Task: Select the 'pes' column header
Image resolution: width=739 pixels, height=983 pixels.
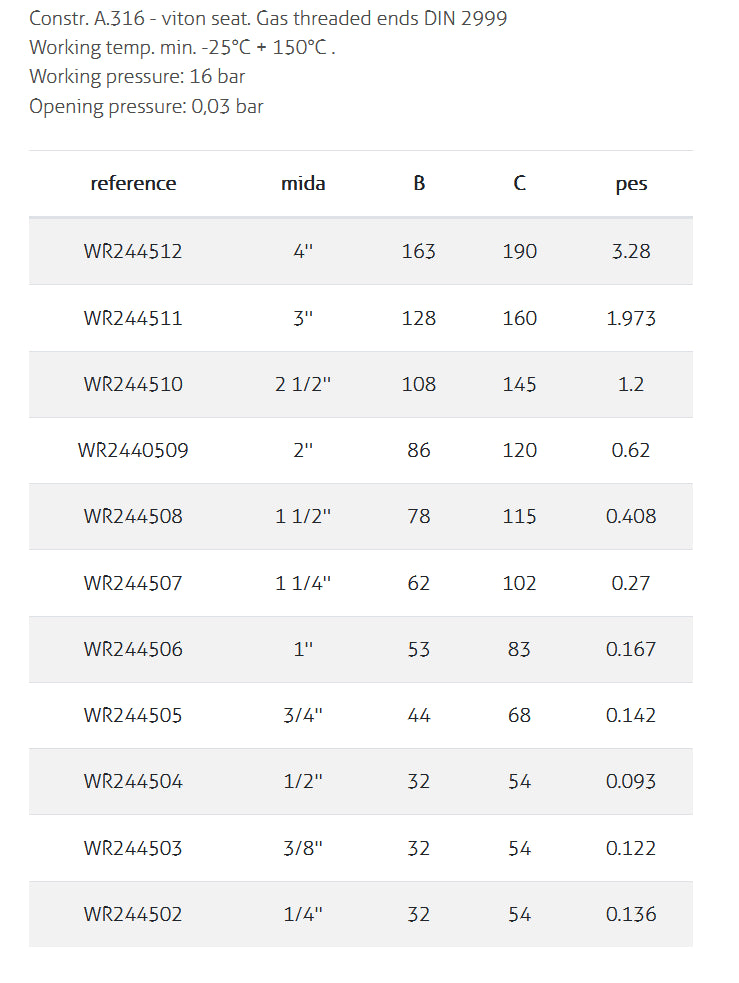Action: (631, 184)
